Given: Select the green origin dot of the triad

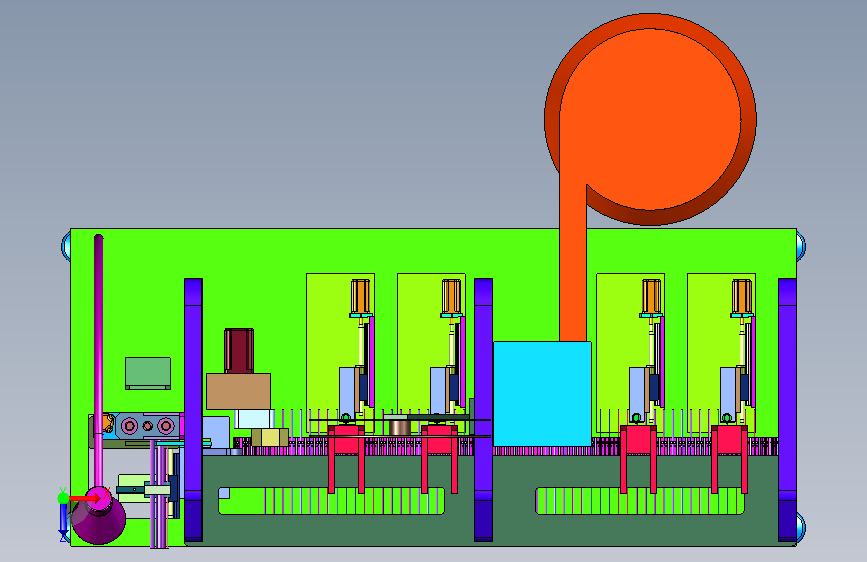Looking at the screenshot, I should (x=63, y=498).
